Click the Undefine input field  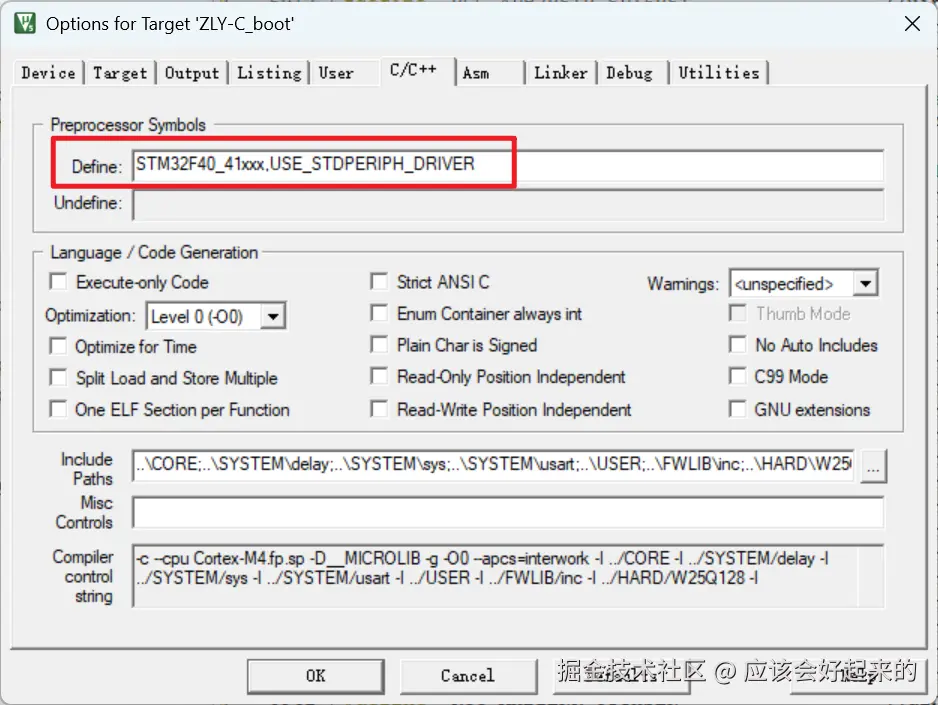pos(508,205)
